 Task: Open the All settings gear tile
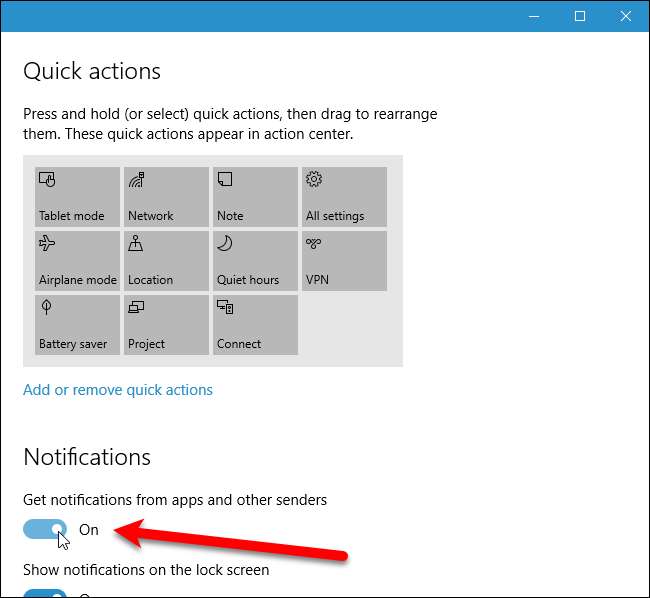tap(344, 196)
